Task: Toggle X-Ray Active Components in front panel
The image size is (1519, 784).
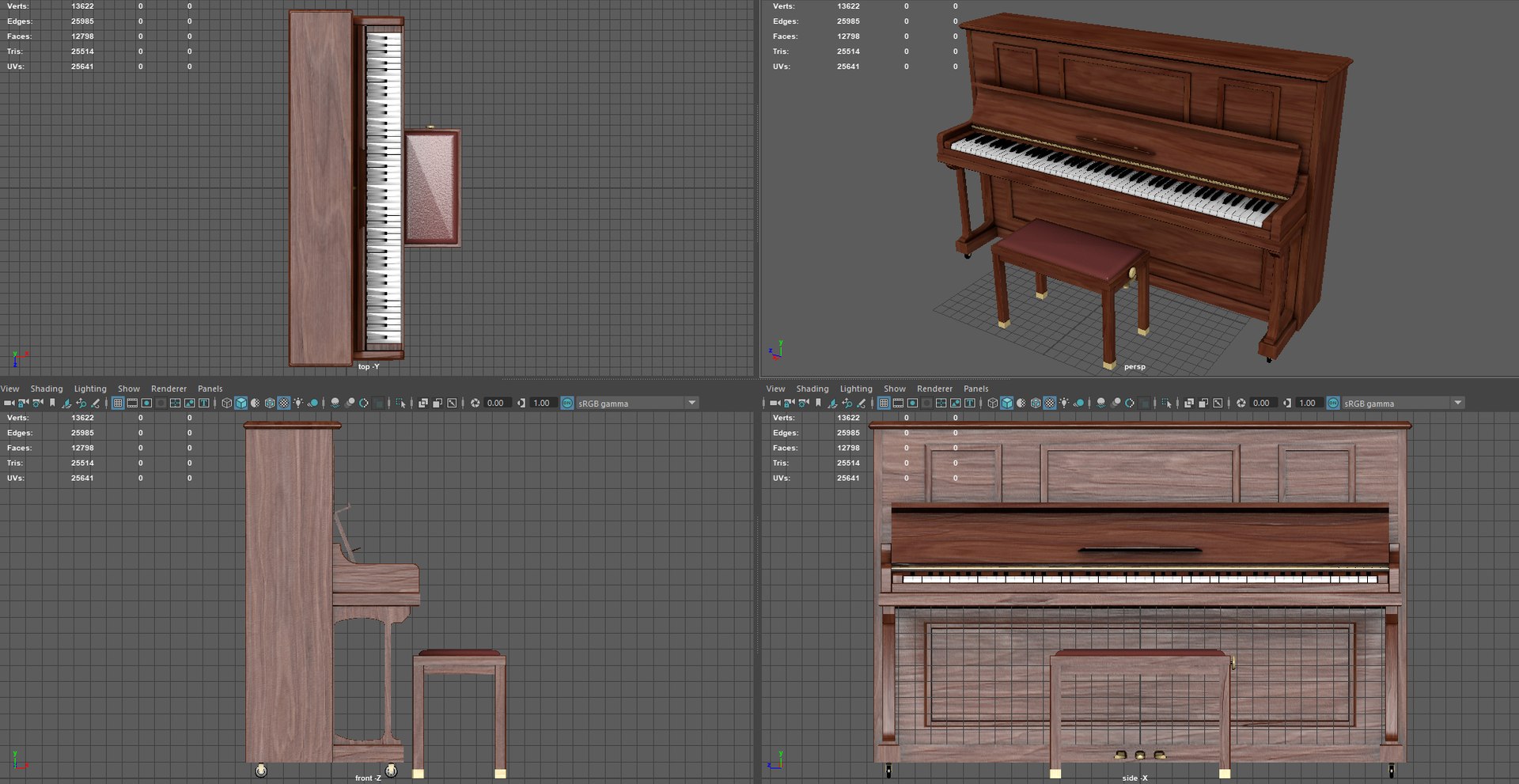Action: (437, 403)
